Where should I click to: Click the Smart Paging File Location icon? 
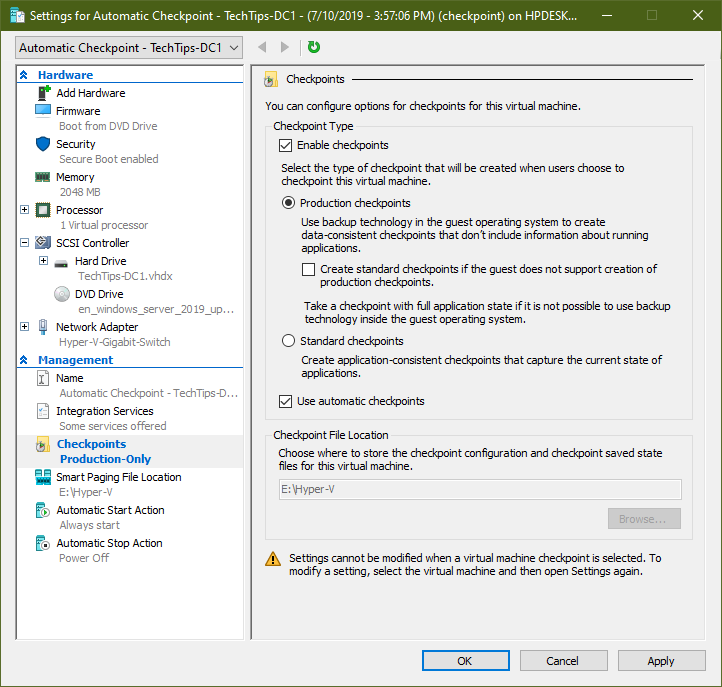point(43,477)
